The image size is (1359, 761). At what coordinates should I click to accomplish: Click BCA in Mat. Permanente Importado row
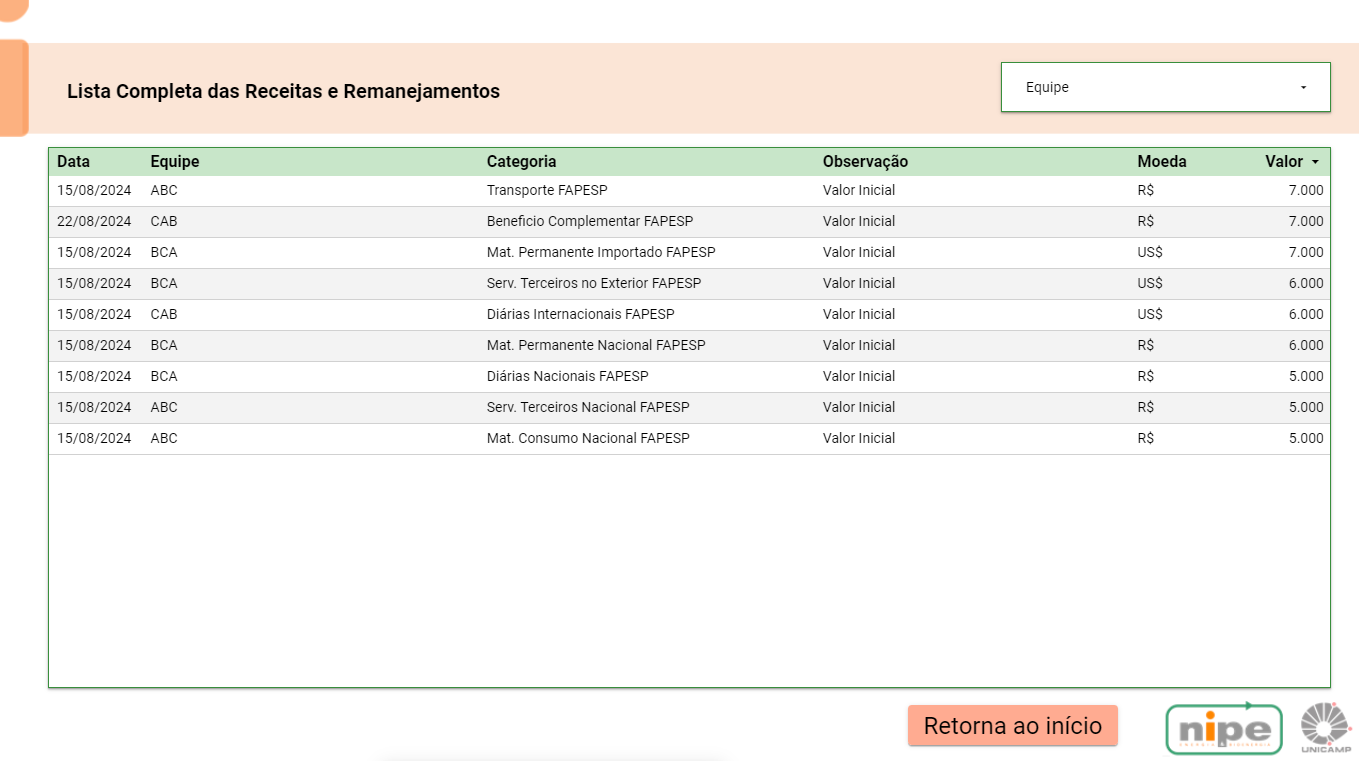164,252
